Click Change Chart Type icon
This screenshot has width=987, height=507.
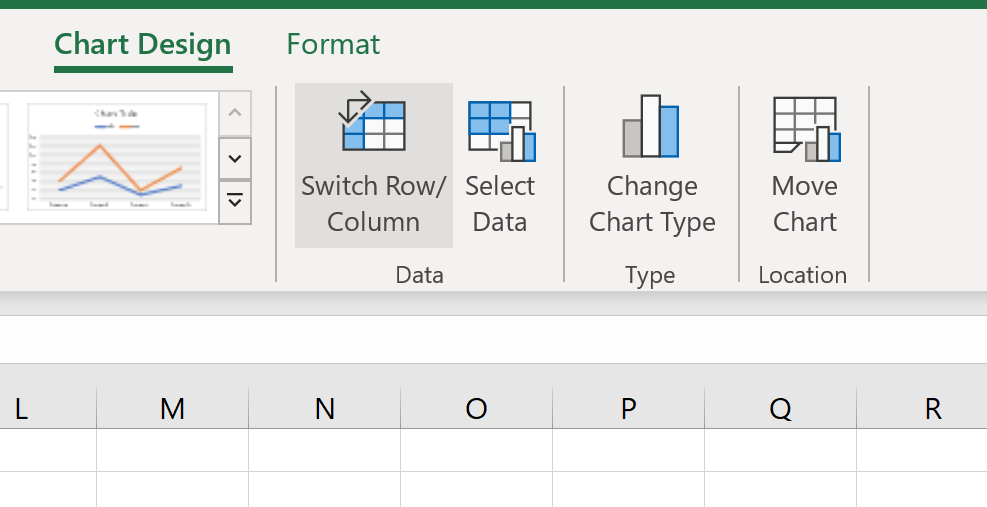pyautogui.click(x=651, y=126)
